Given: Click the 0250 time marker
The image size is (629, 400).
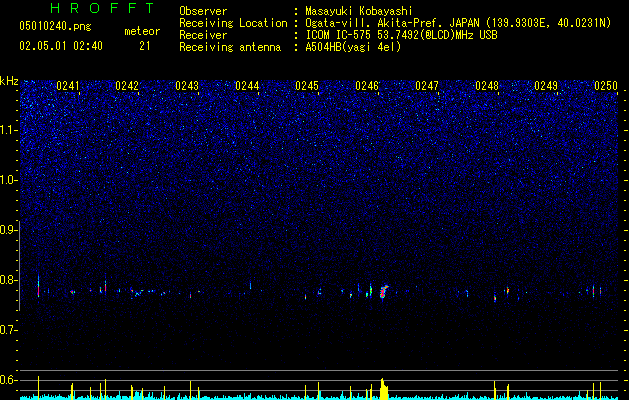Looking at the screenshot, I should (606, 86).
